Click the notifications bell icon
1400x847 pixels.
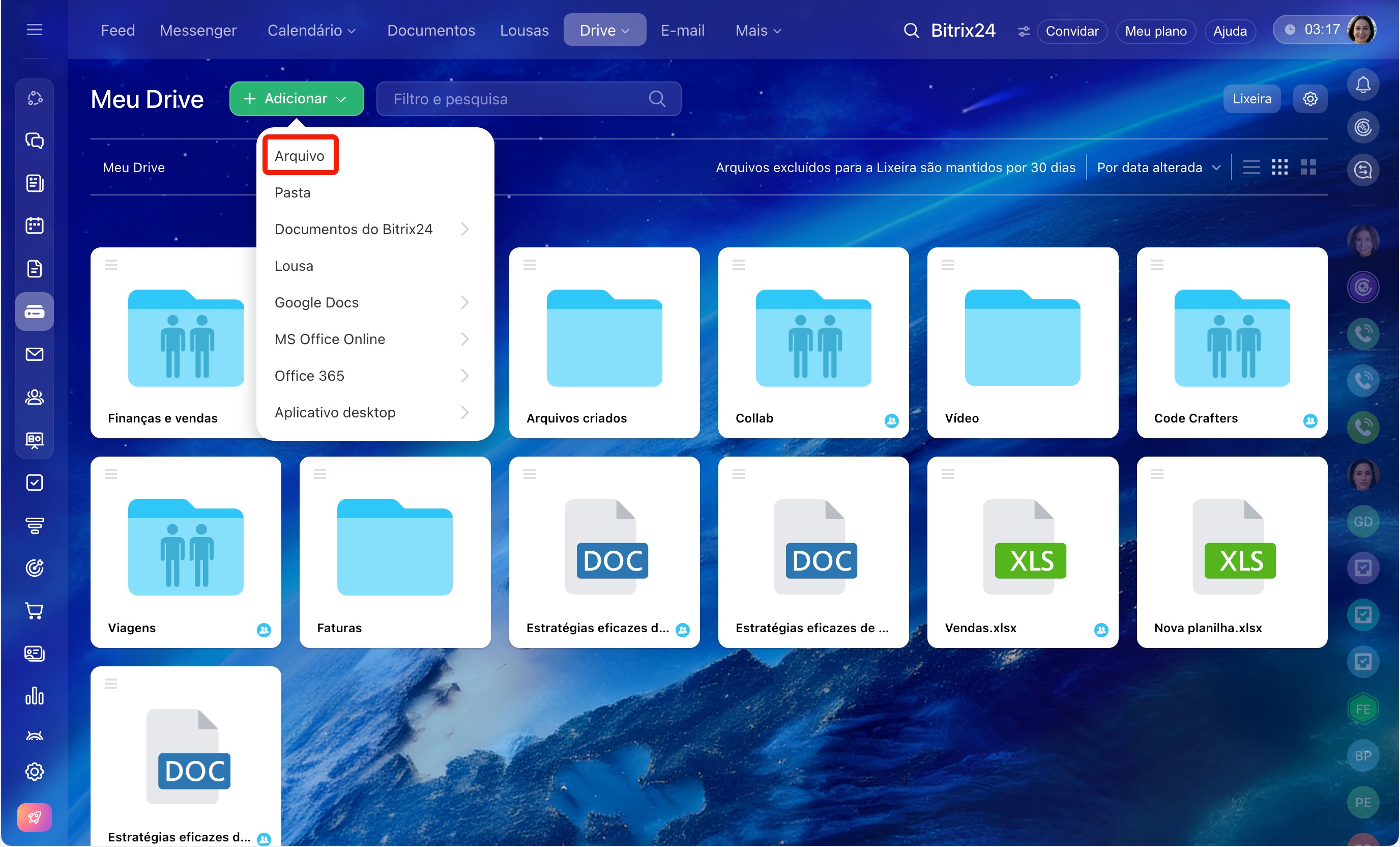pyautogui.click(x=1362, y=86)
